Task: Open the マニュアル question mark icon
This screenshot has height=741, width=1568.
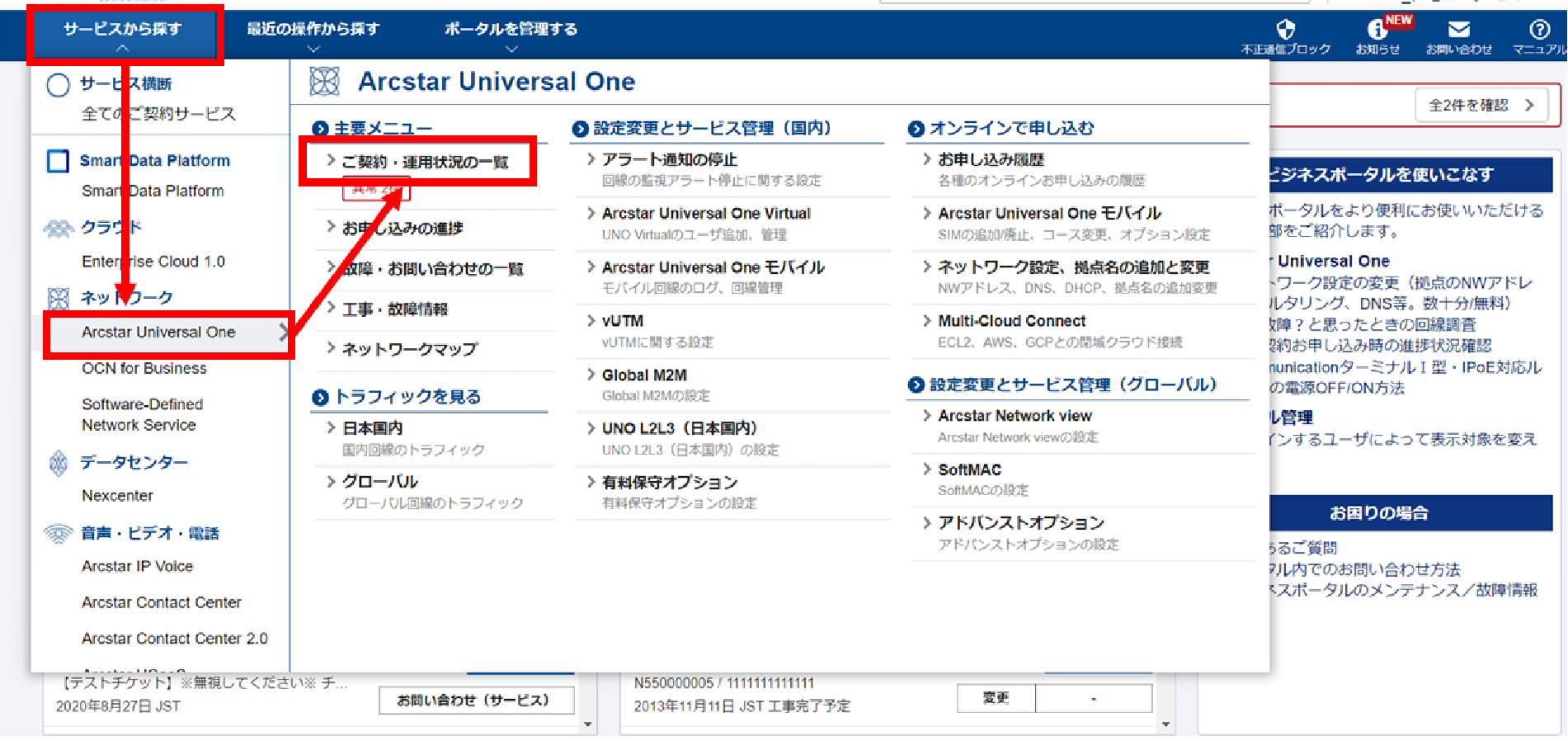Action: [x=1539, y=30]
